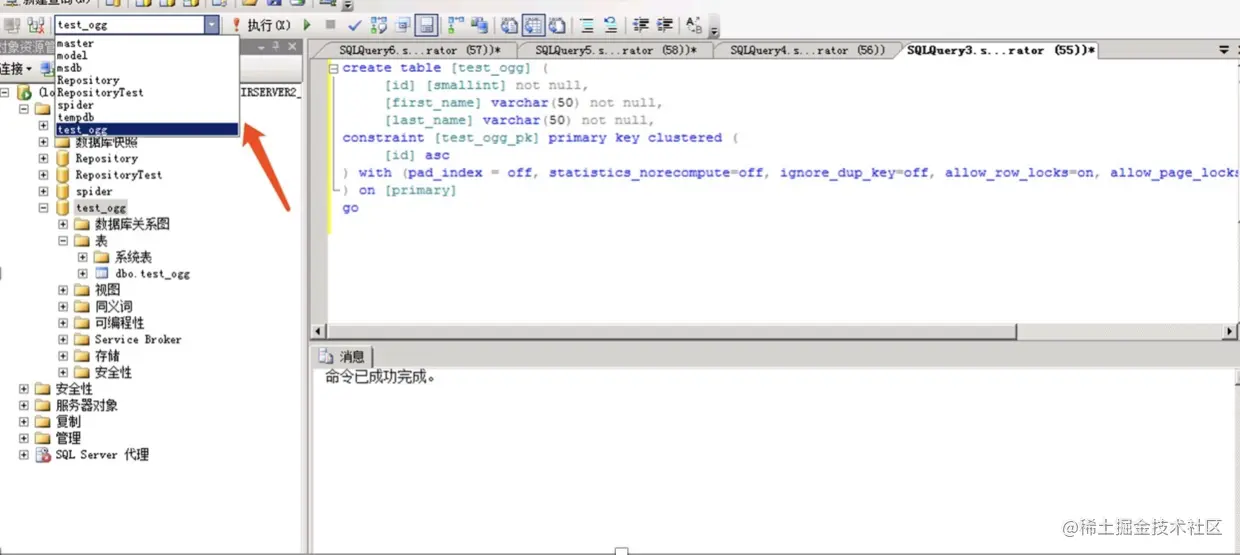
Task: Click the Execute (执行) query button
Action: (x=262, y=25)
